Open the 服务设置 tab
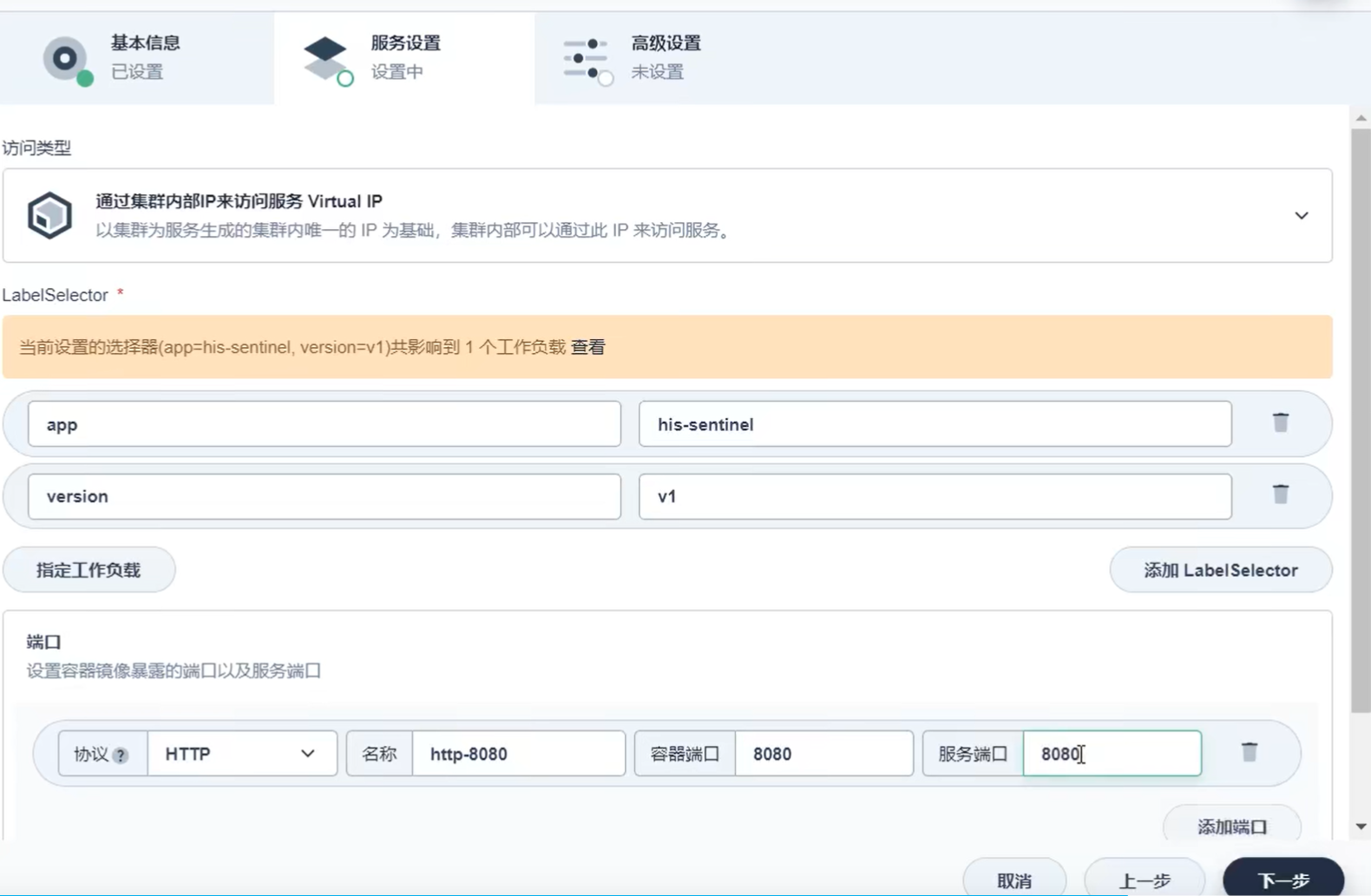This screenshot has height=896, width=1371. 404,58
